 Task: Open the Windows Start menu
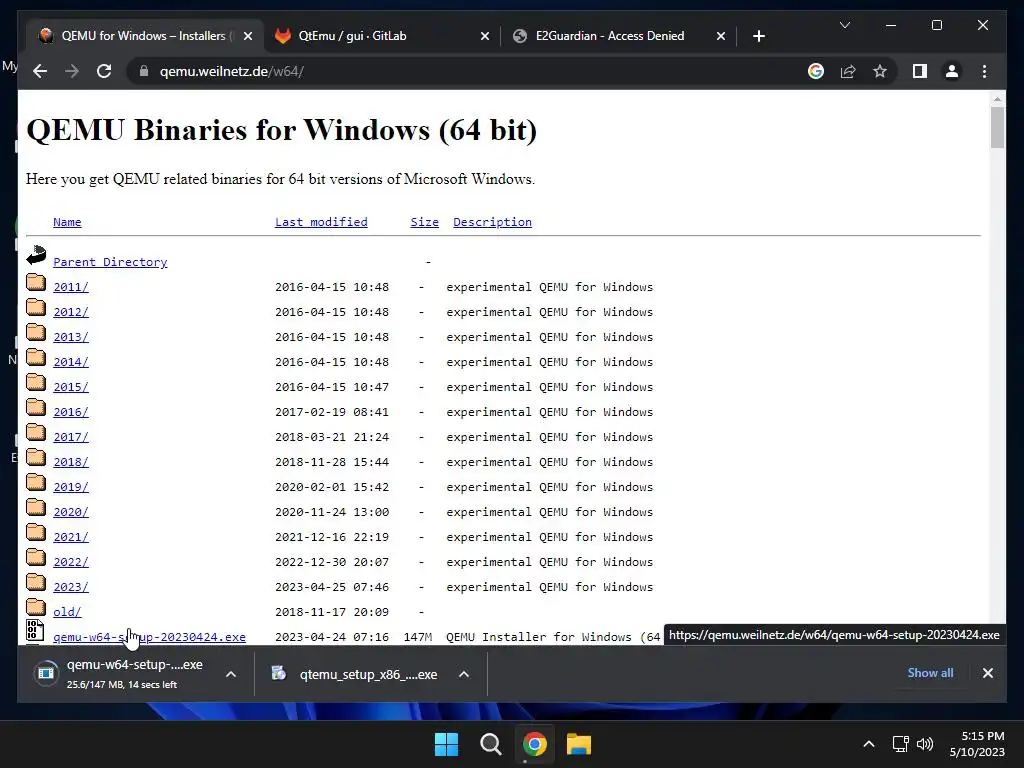[447, 744]
